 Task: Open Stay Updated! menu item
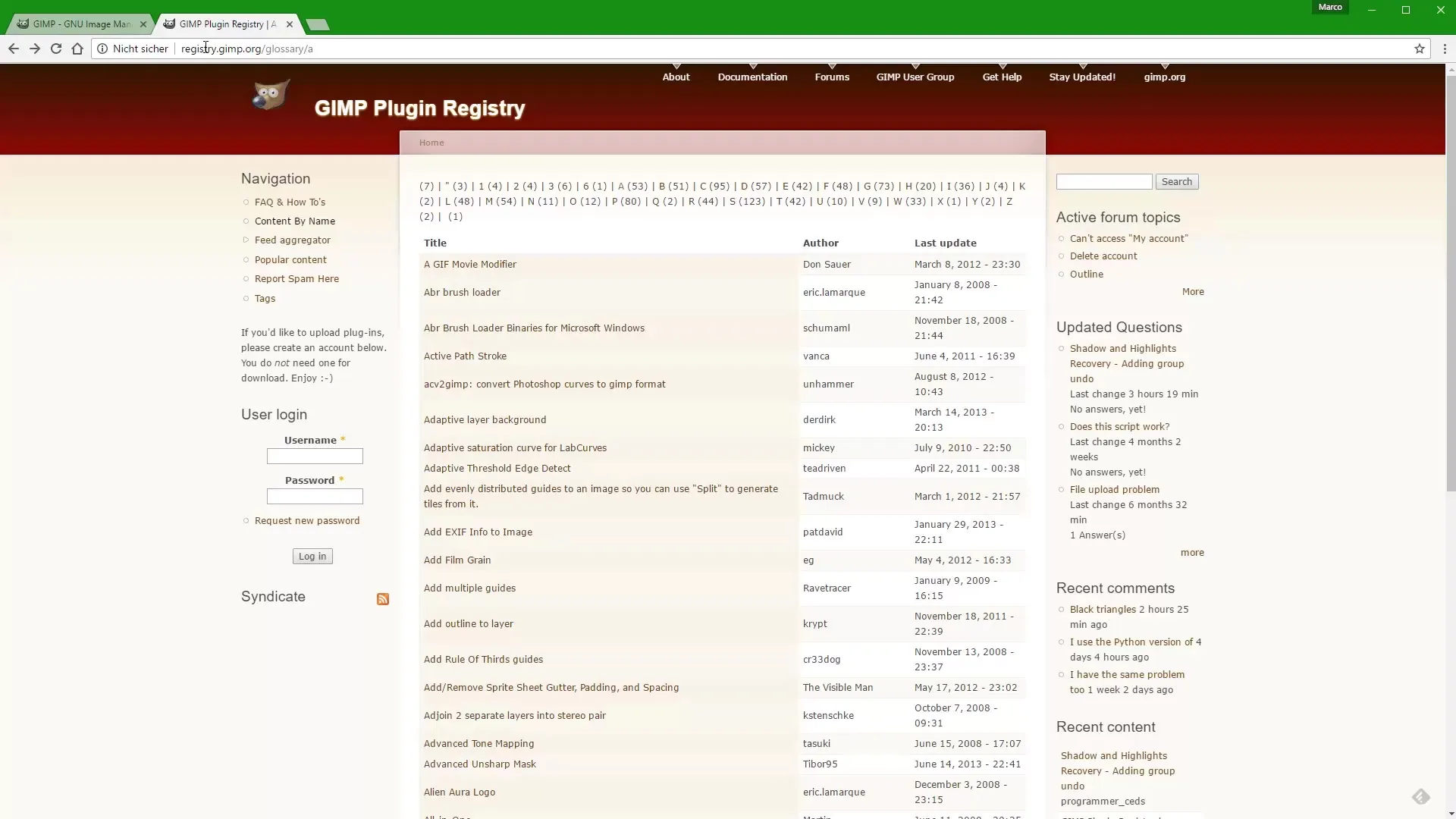point(1082,77)
